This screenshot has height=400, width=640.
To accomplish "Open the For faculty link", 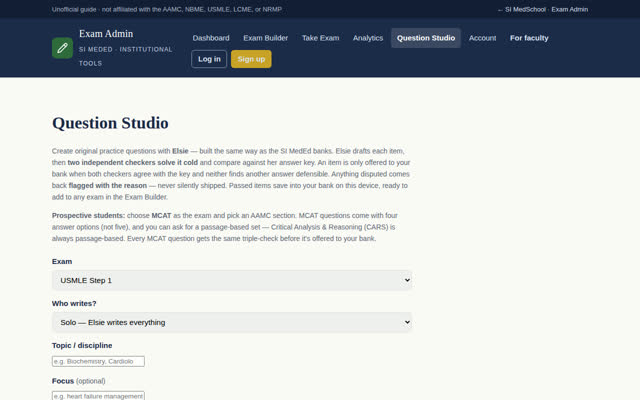I will click(529, 38).
